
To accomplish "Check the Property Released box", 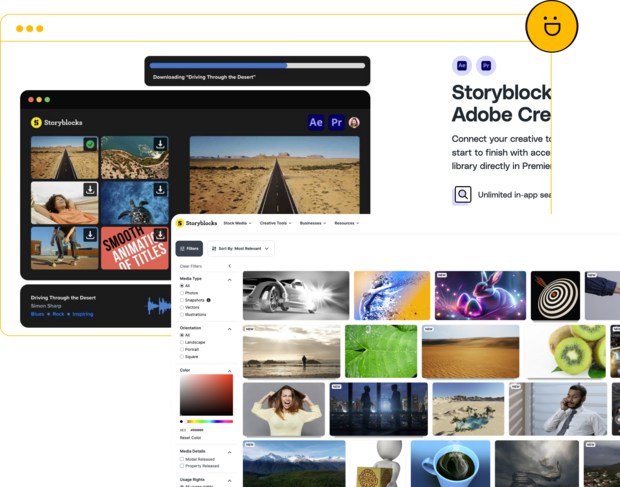I will (x=182, y=466).
